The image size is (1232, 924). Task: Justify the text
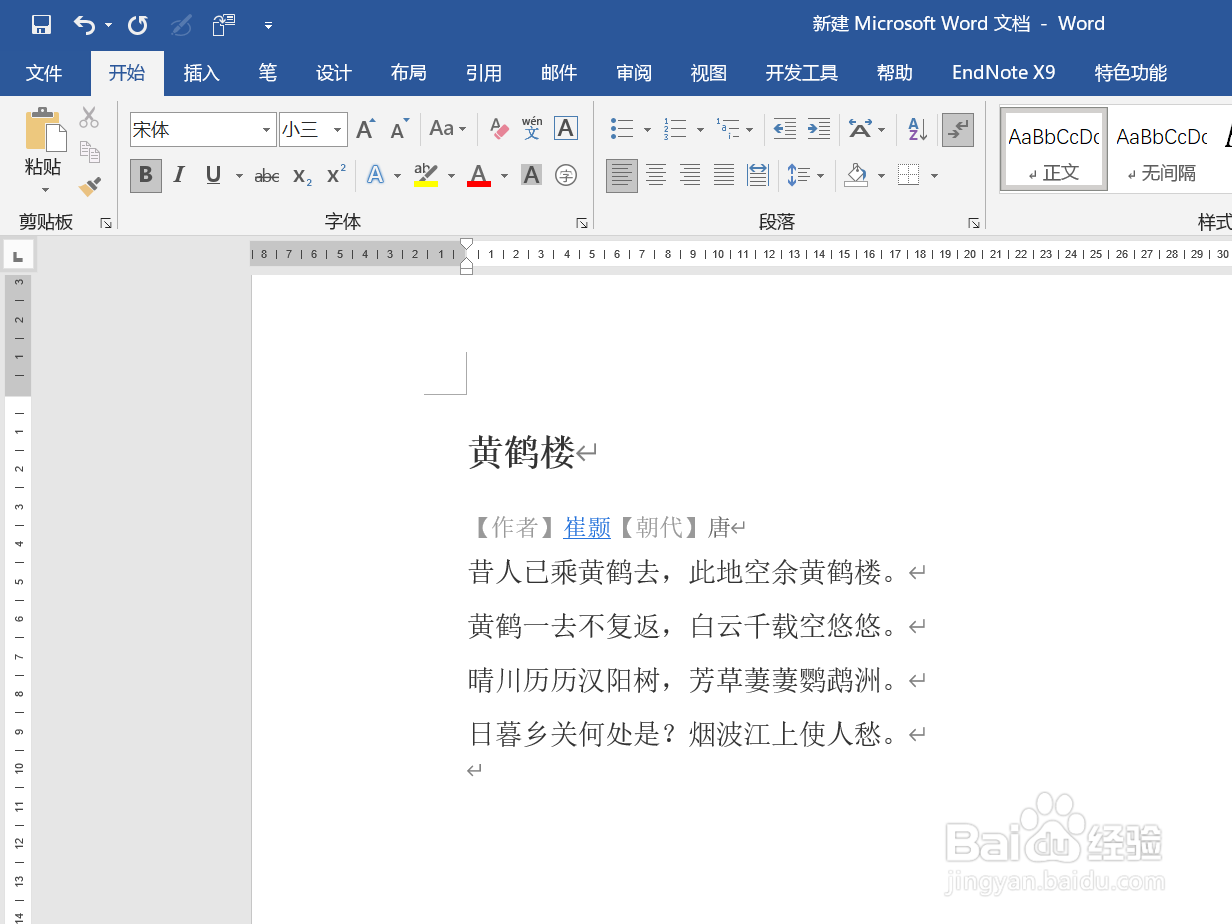pyautogui.click(x=724, y=176)
